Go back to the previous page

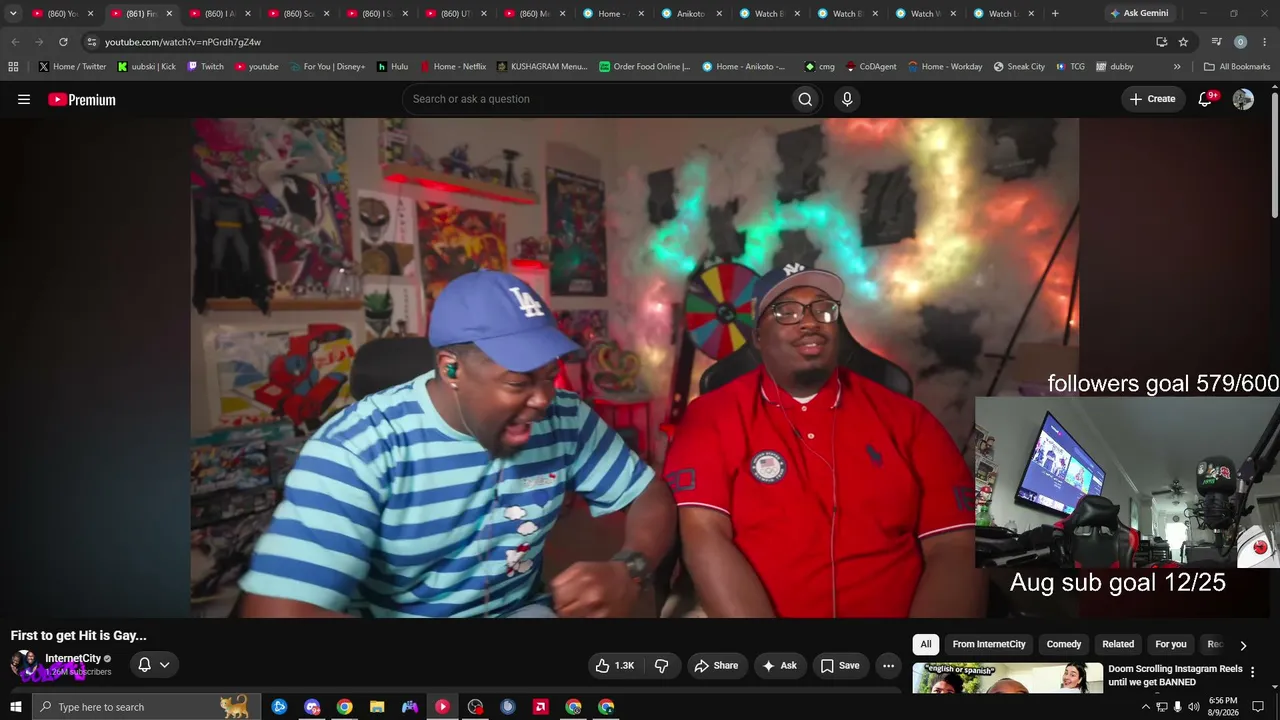15,42
